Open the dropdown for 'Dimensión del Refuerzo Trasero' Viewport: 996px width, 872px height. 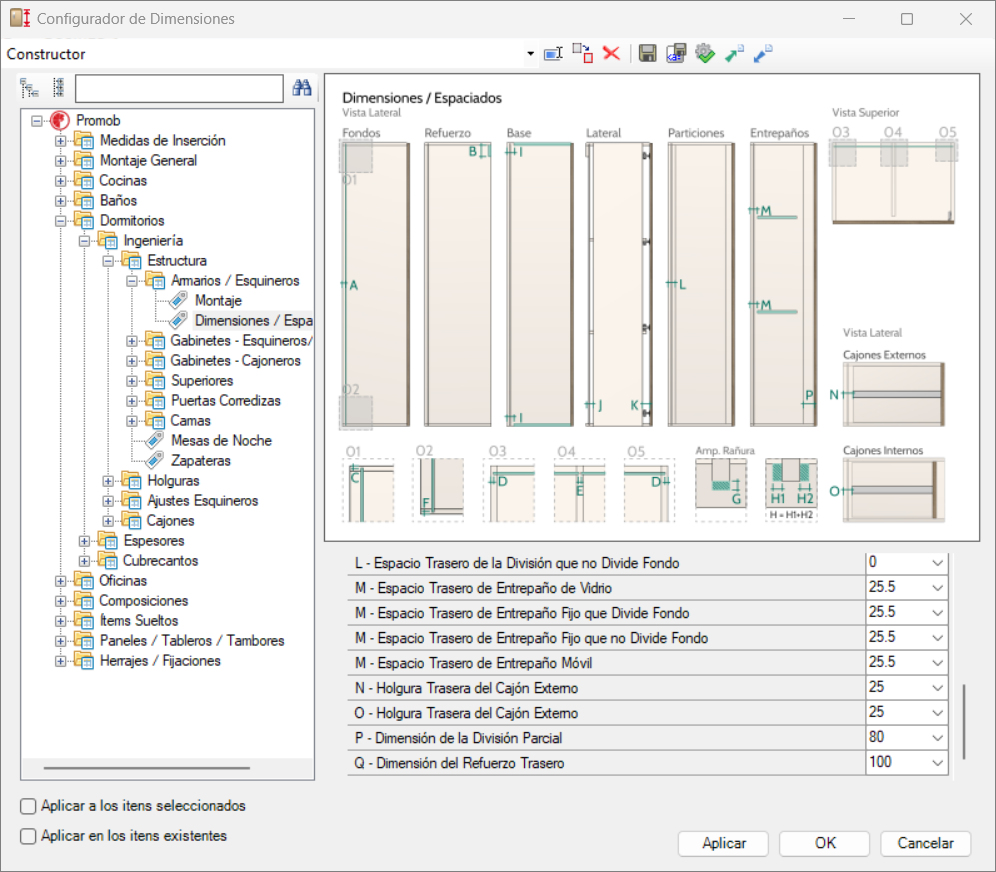pos(939,762)
